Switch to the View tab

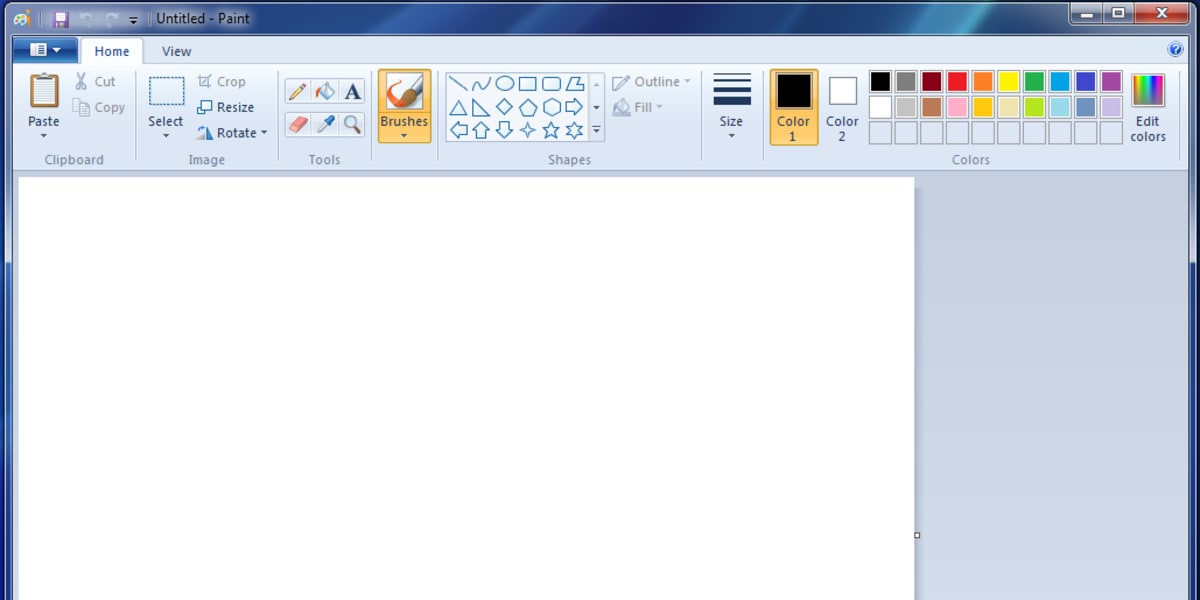(x=176, y=51)
